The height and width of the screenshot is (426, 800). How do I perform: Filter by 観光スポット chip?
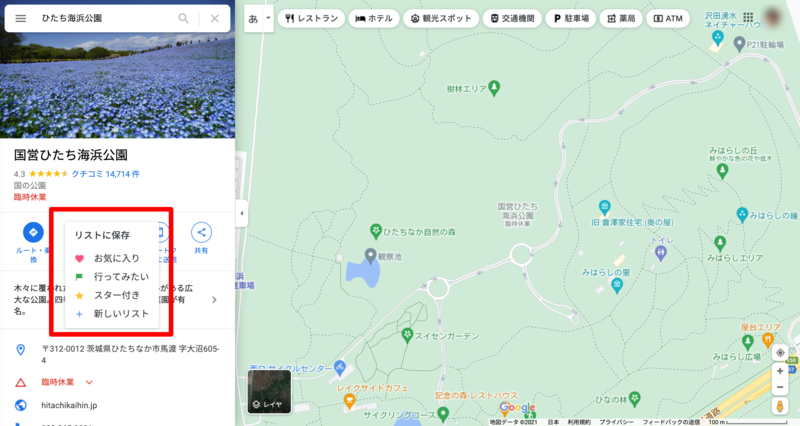point(441,18)
